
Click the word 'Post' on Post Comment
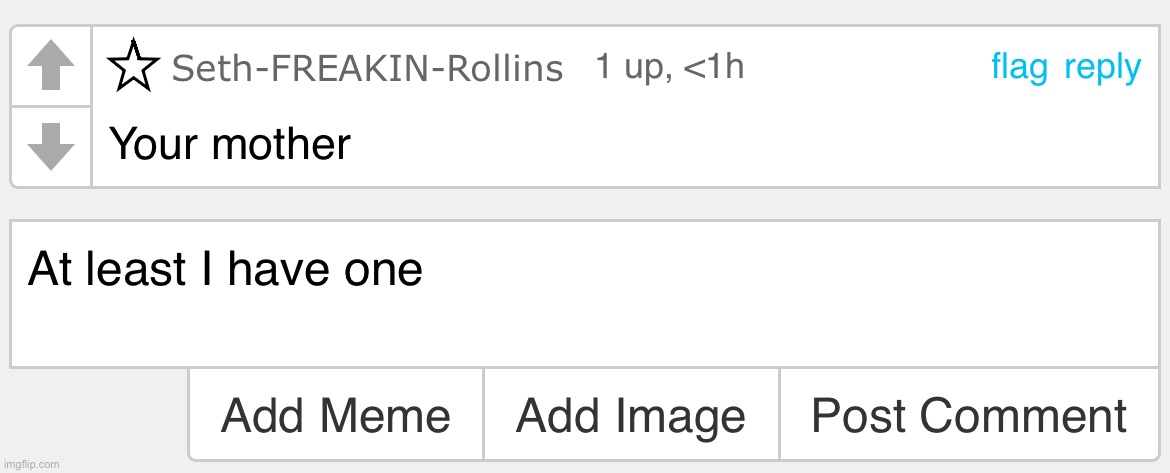coord(859,416)
